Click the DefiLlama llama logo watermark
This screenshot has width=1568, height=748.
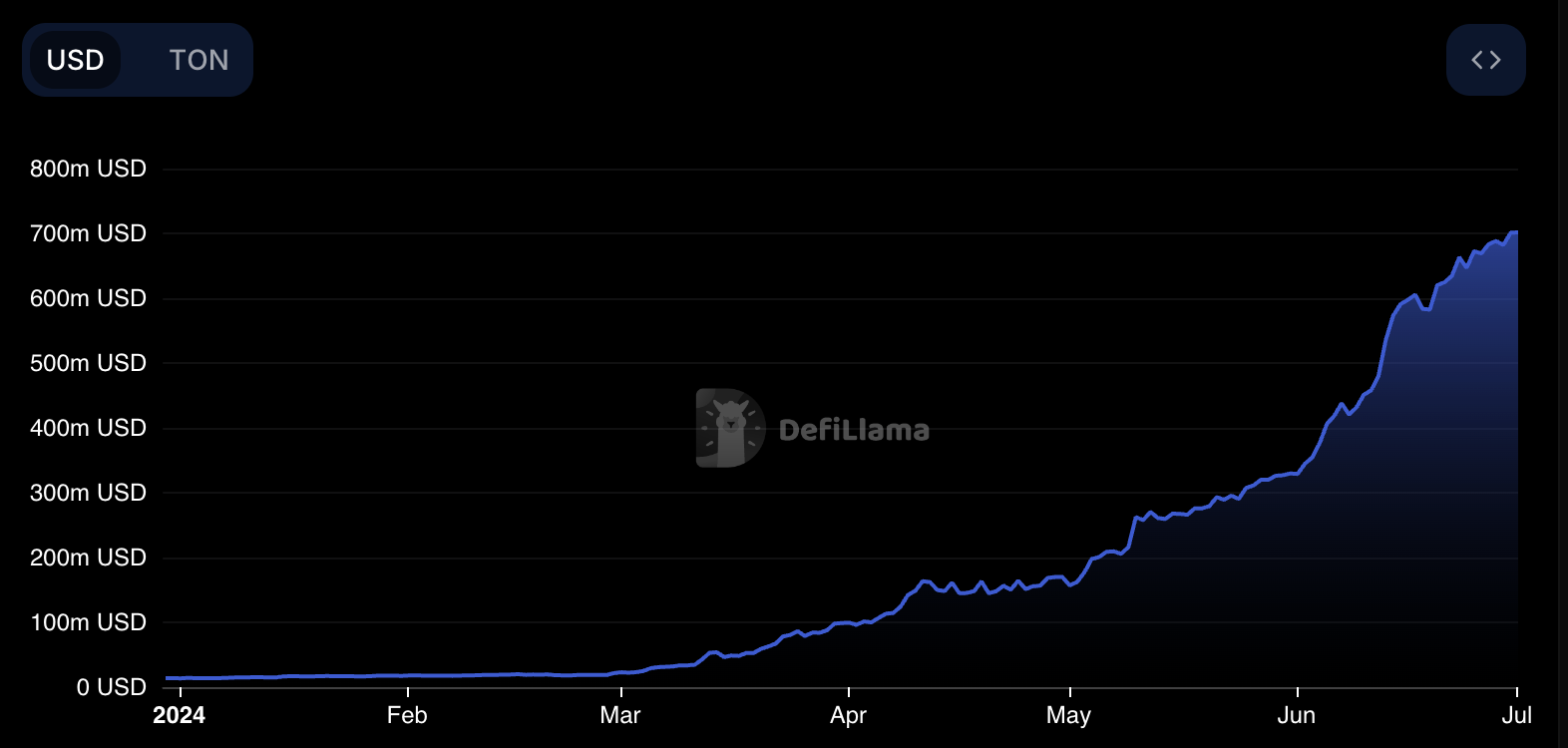click(x=730, y=428)
